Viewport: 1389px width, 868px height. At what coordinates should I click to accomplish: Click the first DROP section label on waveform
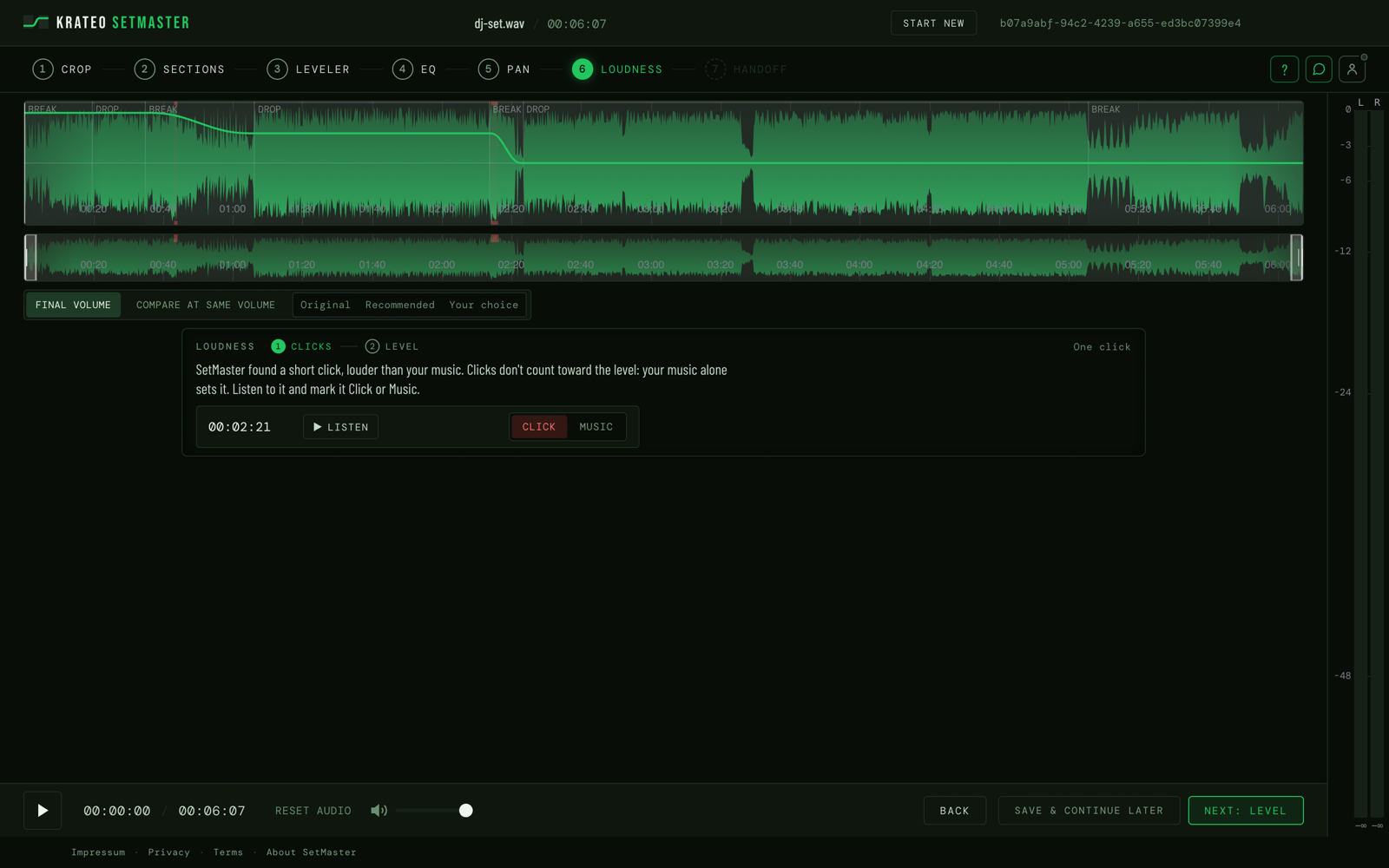click(x=107, y=109)
